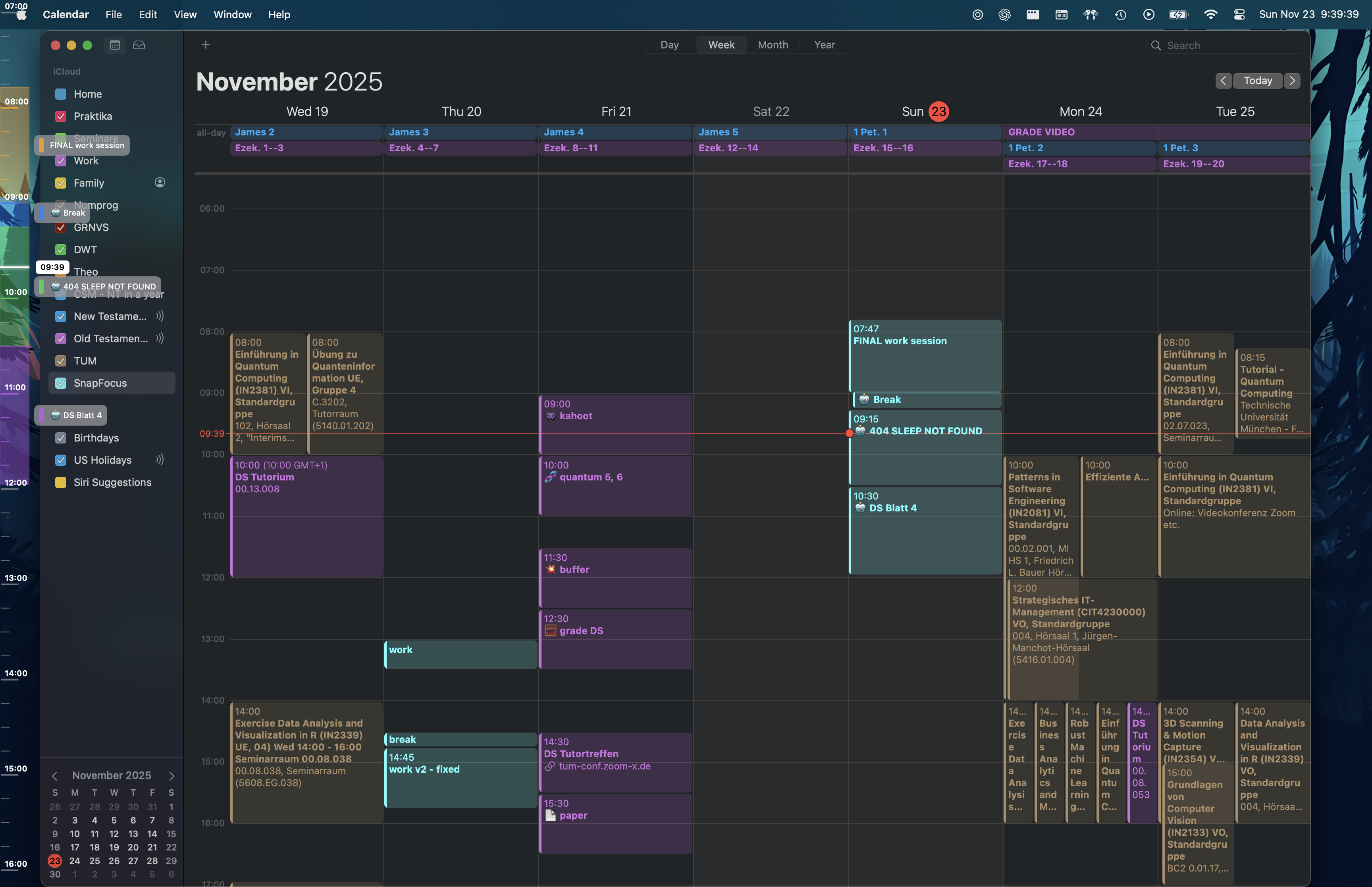This screenshot has width=1372, height=887.
Task: Click the yellow Siri Suggestions color swatch
Action: tap(60, 482)
